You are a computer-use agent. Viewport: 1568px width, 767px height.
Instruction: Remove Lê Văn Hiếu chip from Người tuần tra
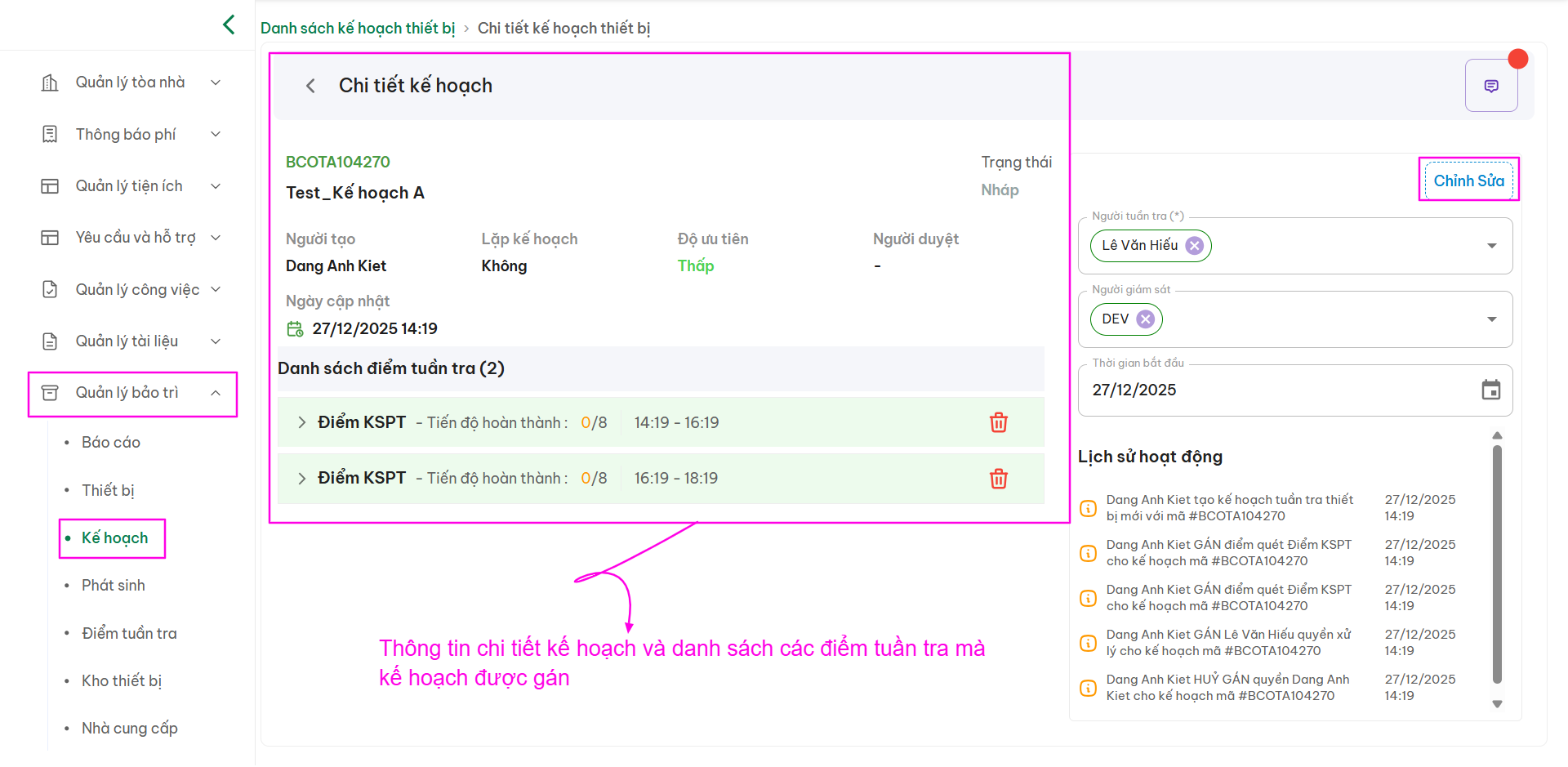pyautogui.click(x=1194, y=246)
